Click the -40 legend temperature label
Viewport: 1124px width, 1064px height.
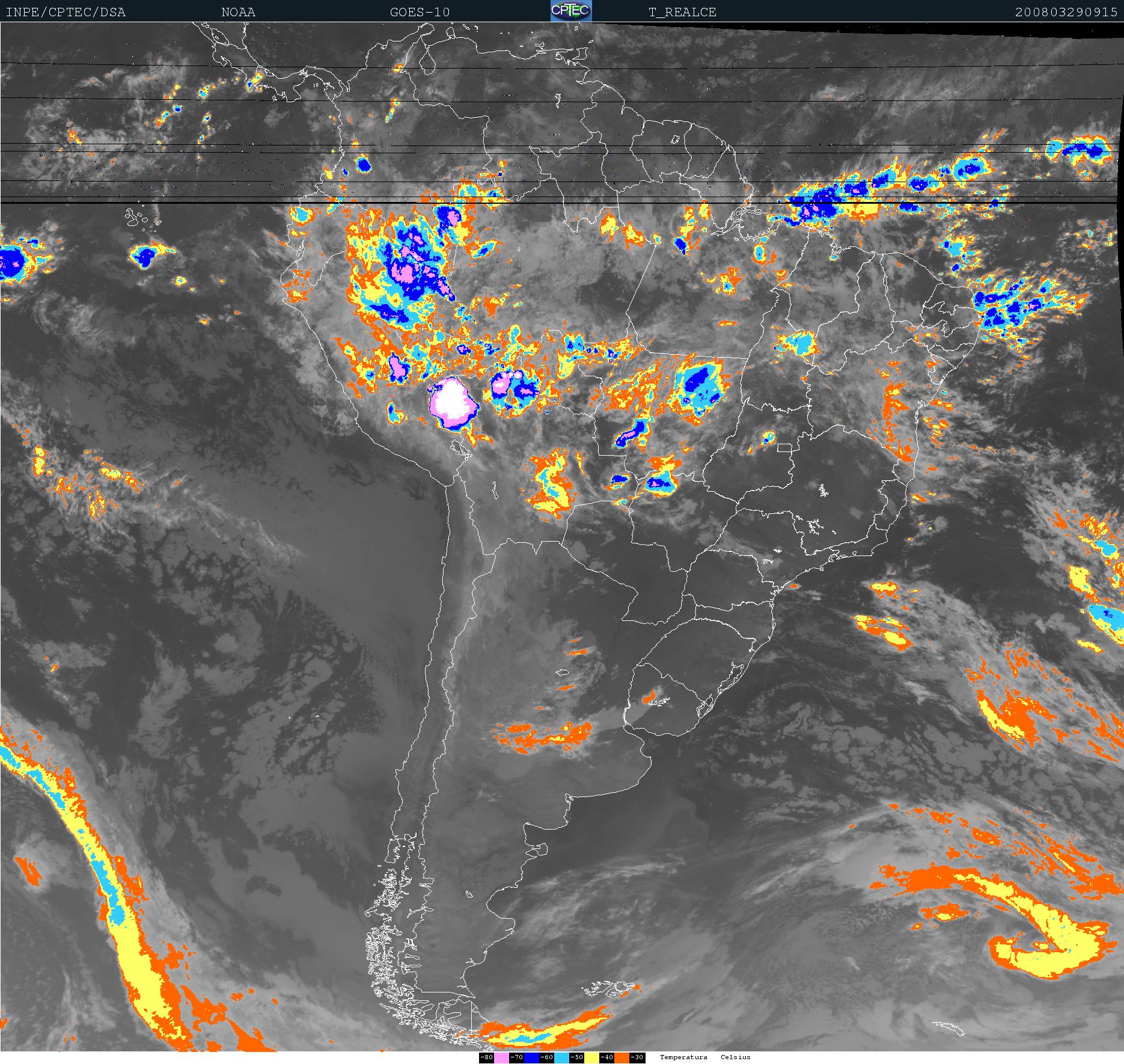606,1057
